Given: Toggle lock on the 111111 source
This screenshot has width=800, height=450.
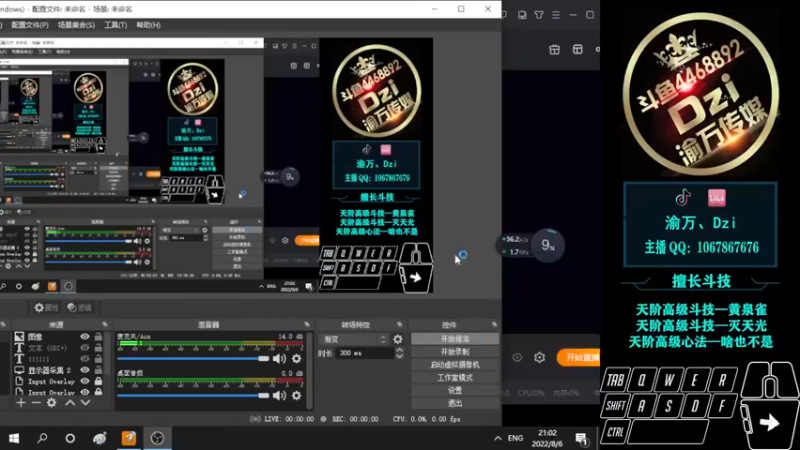Looking at the screenshot, I should pos(98,359).
